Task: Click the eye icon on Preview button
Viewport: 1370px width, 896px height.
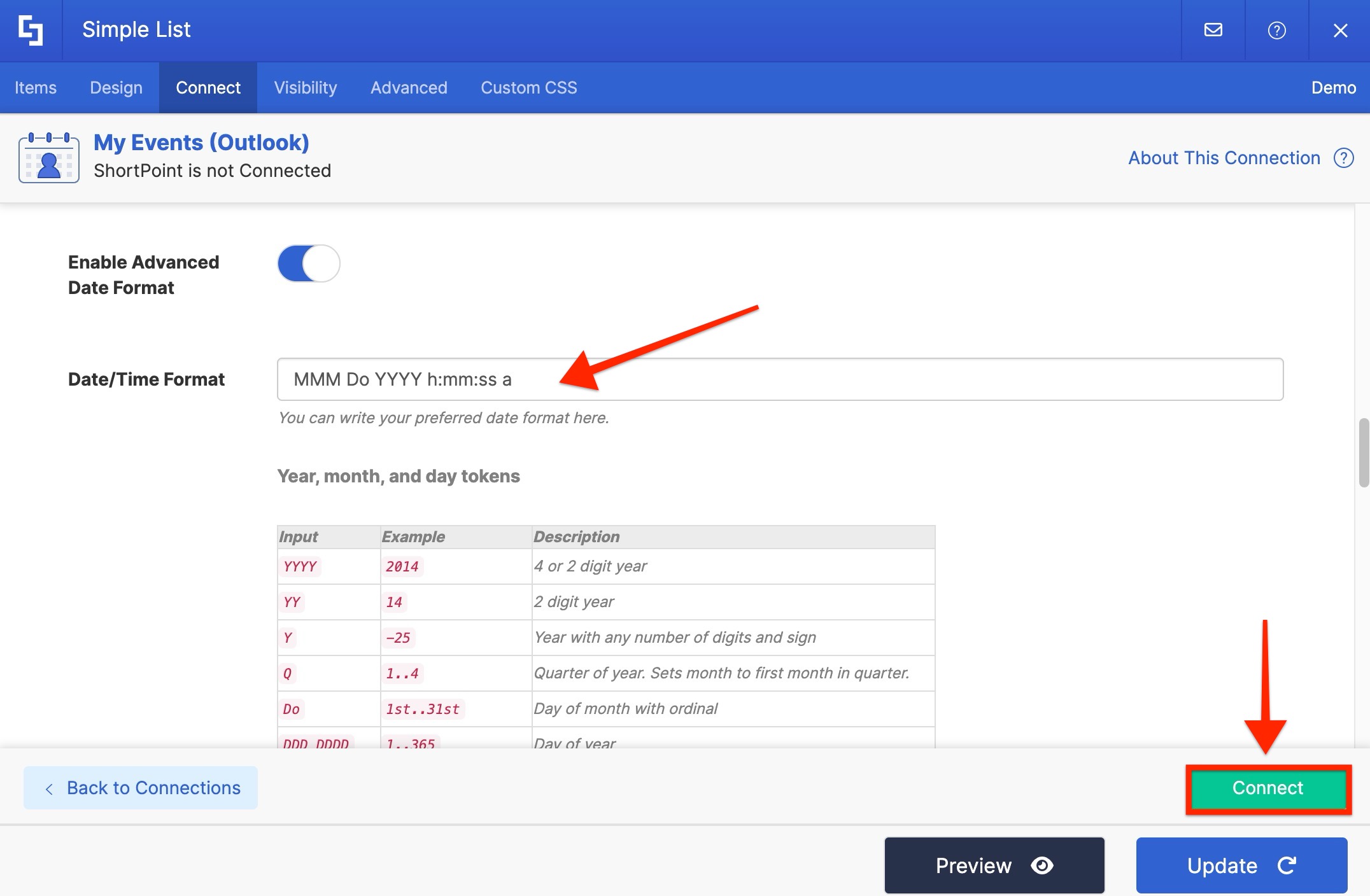Action: tap(1042, 865)
